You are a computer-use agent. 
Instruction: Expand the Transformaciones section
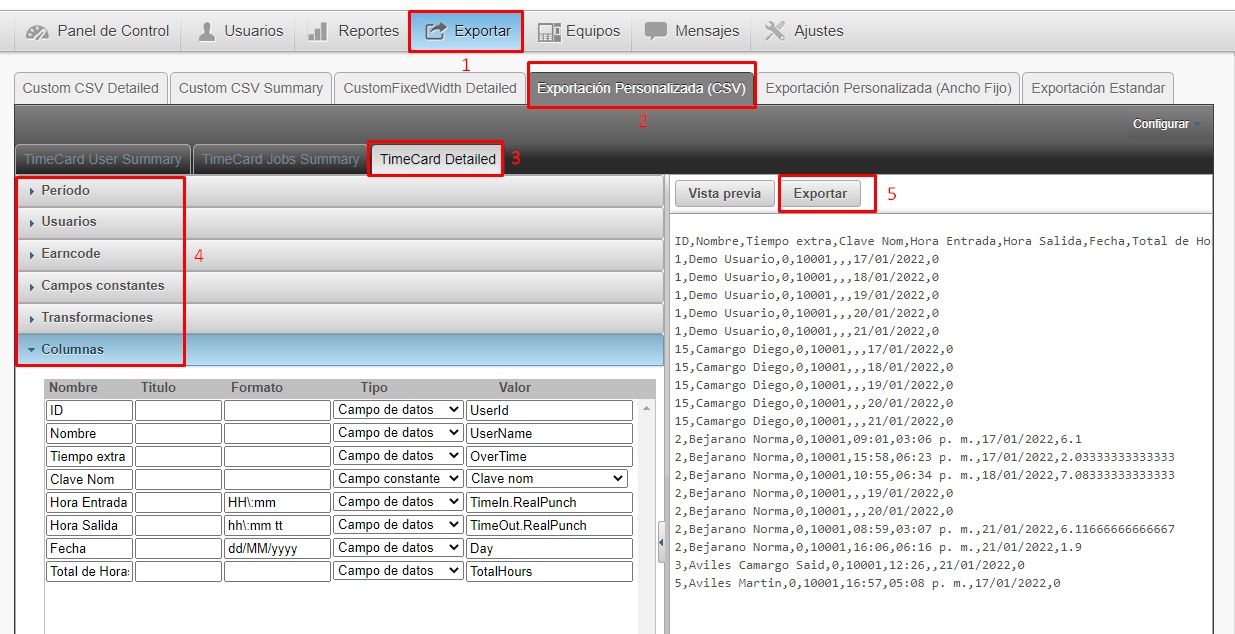[96, 318]
